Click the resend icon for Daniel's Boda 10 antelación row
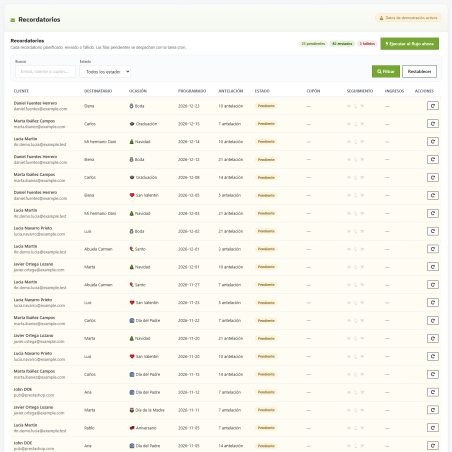This screenshot has height=452, width=452. [x=433, y=106]
